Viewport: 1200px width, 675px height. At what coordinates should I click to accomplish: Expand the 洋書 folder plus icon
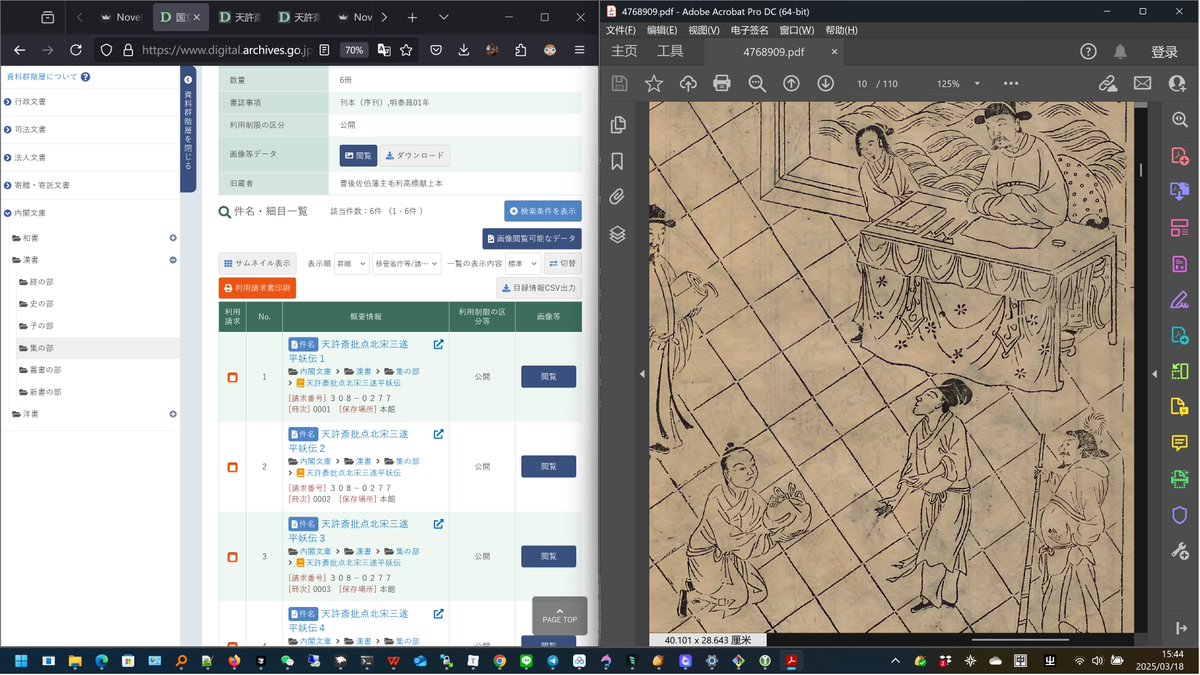coord(173,414)
